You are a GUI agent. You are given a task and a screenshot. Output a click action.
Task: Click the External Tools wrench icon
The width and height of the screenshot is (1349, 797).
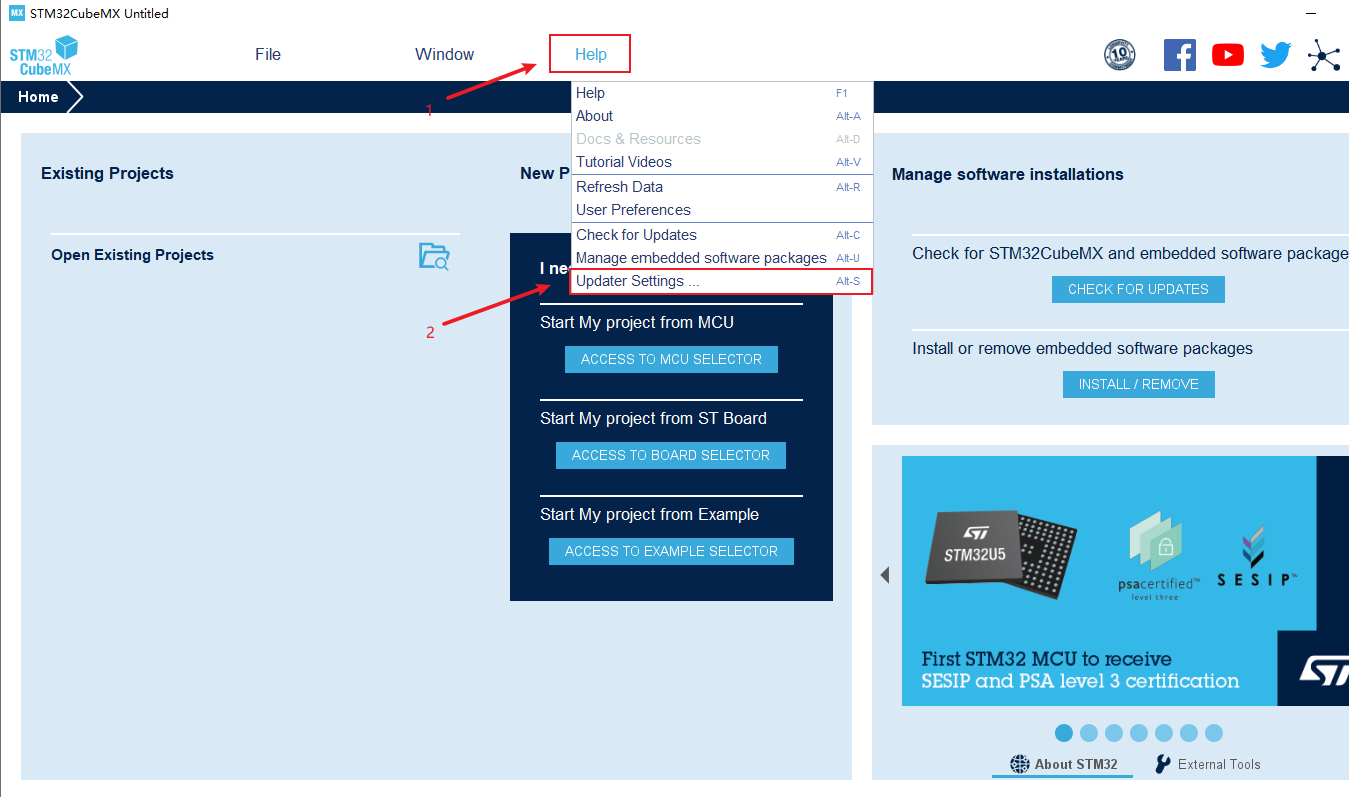[x=1161, y=764]
